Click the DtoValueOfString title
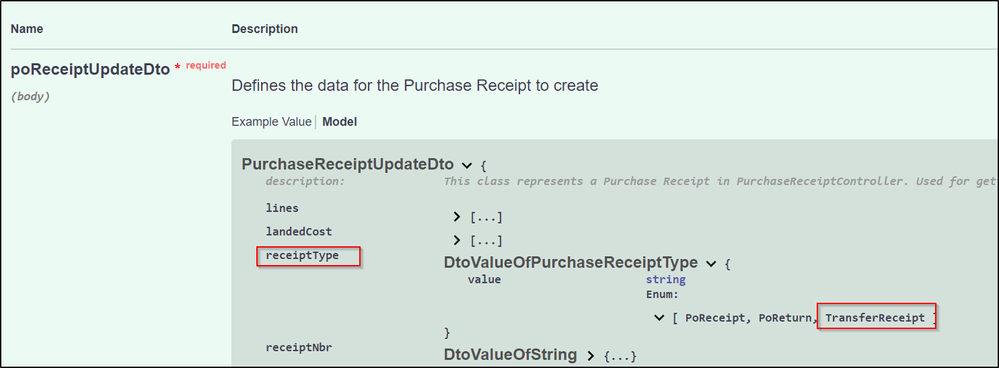Viewport: 999px width, 368px height. click(x=510, y=354)
